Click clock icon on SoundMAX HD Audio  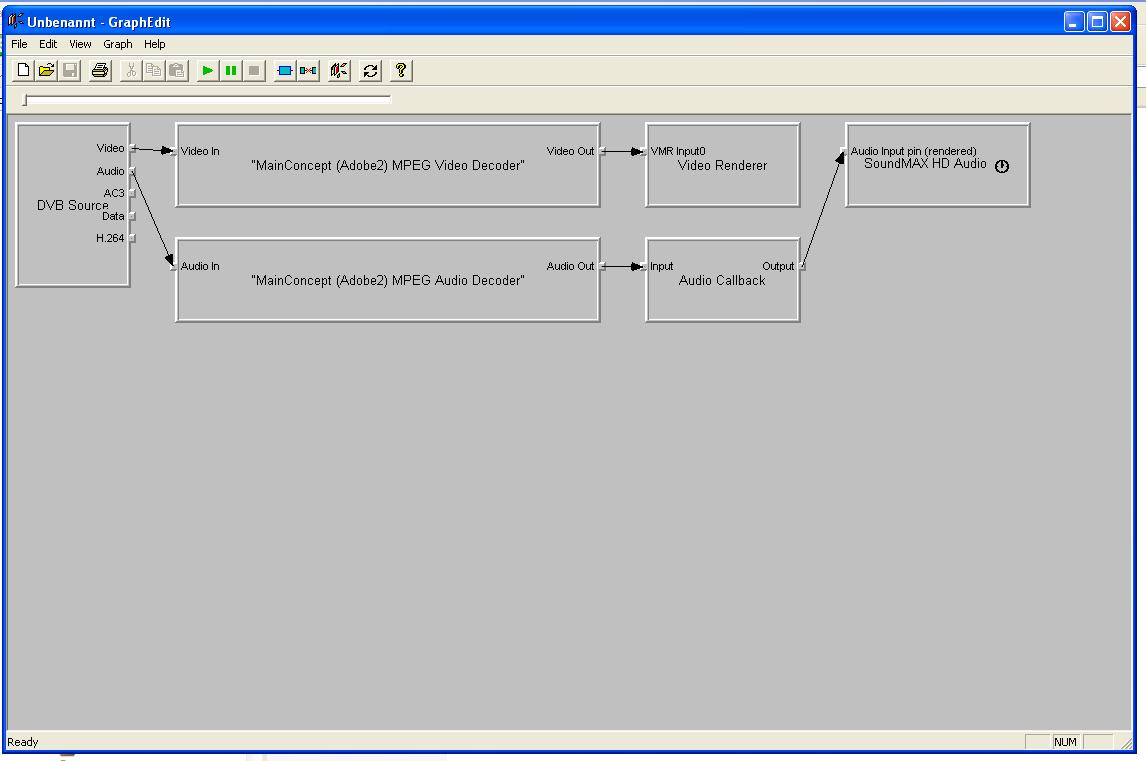(x=1002, y=167)
